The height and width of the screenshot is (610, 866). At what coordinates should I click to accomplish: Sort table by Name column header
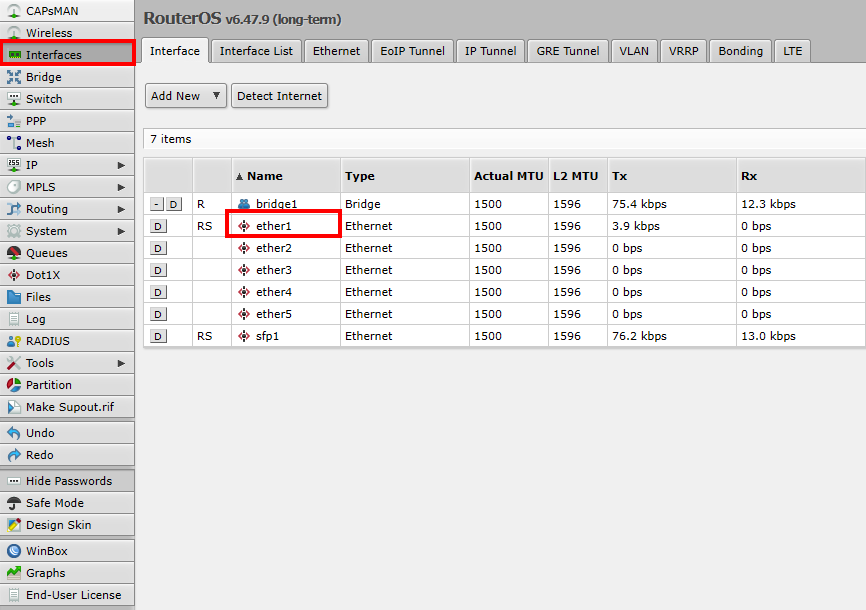[x=264, y=176]
